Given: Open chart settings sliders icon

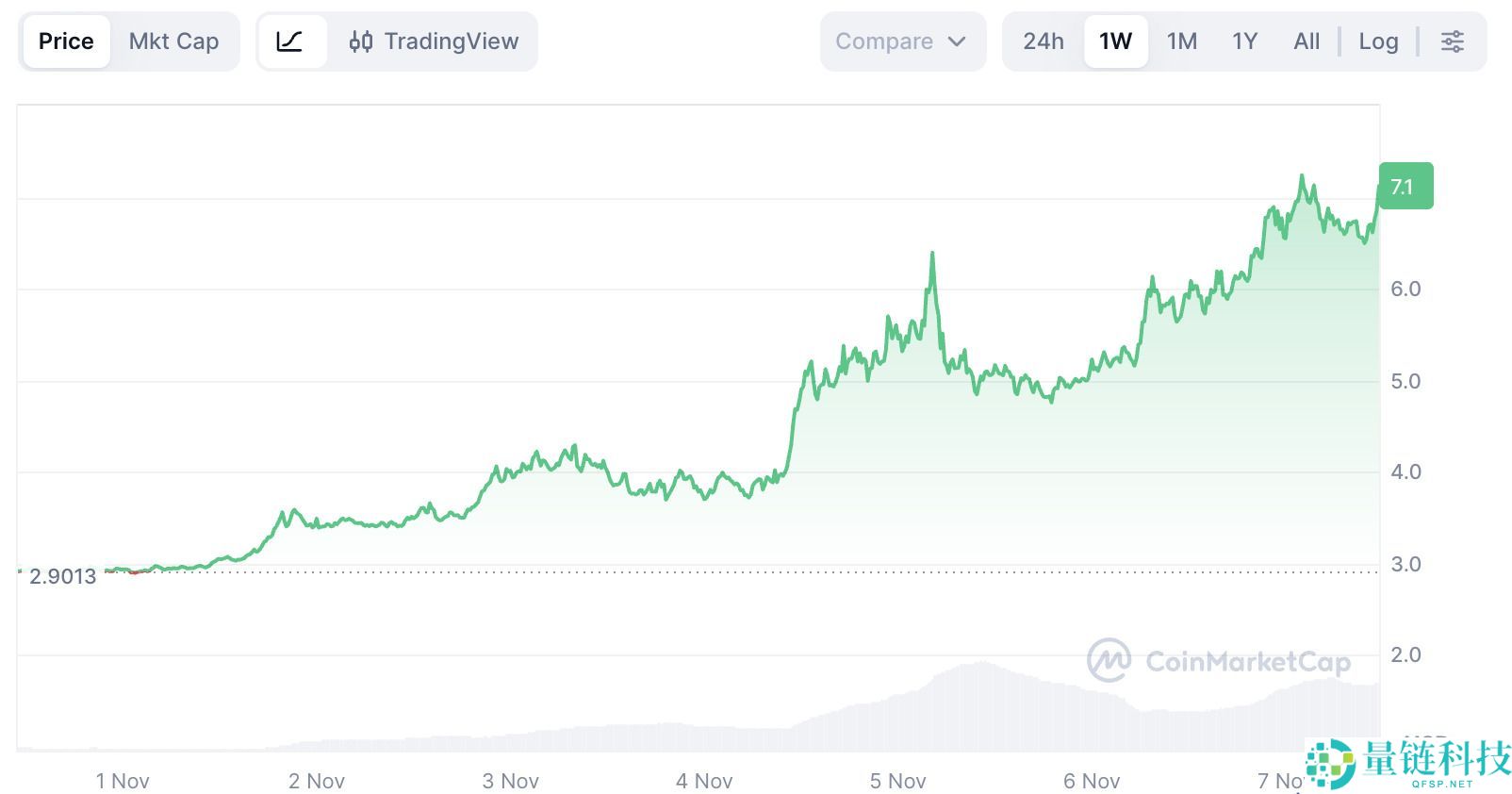Looking at the screenshot, I should tap(1453, 41).
